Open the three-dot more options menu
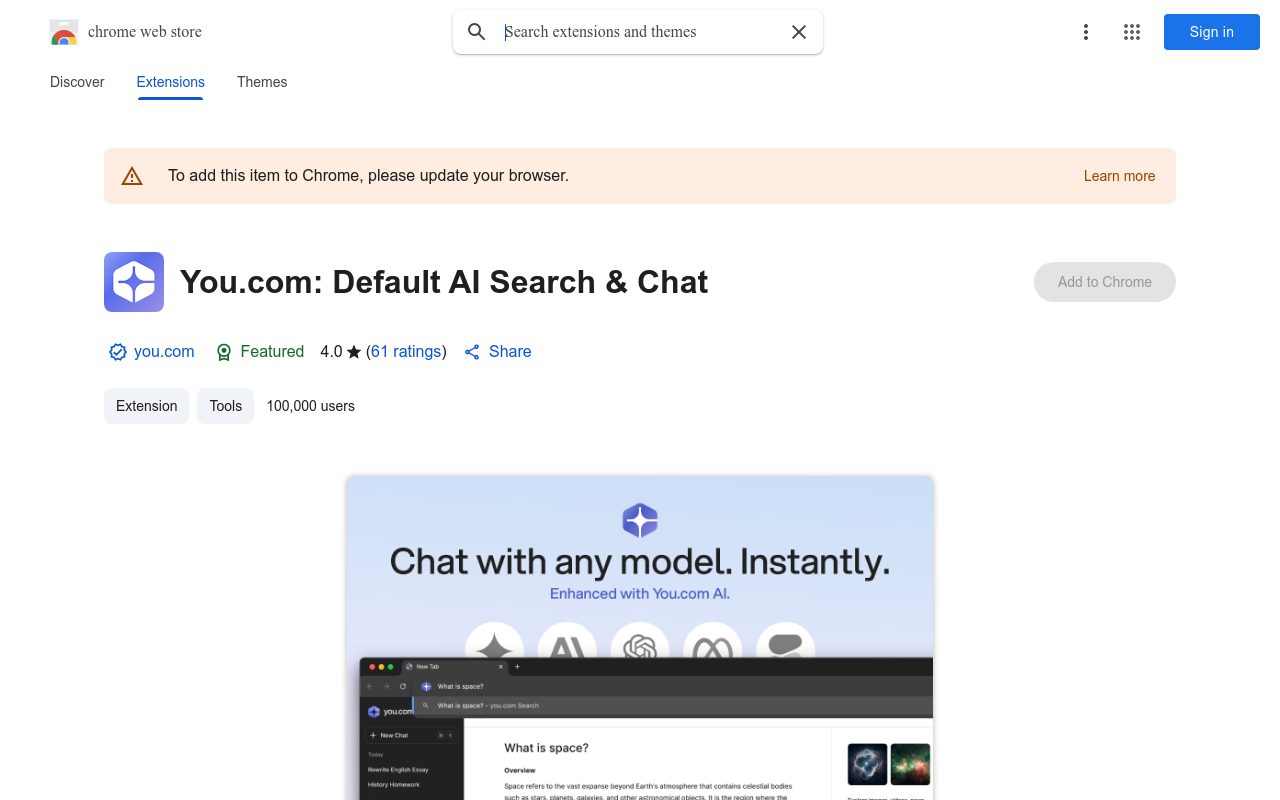1280x800 pixels. 1086,32
